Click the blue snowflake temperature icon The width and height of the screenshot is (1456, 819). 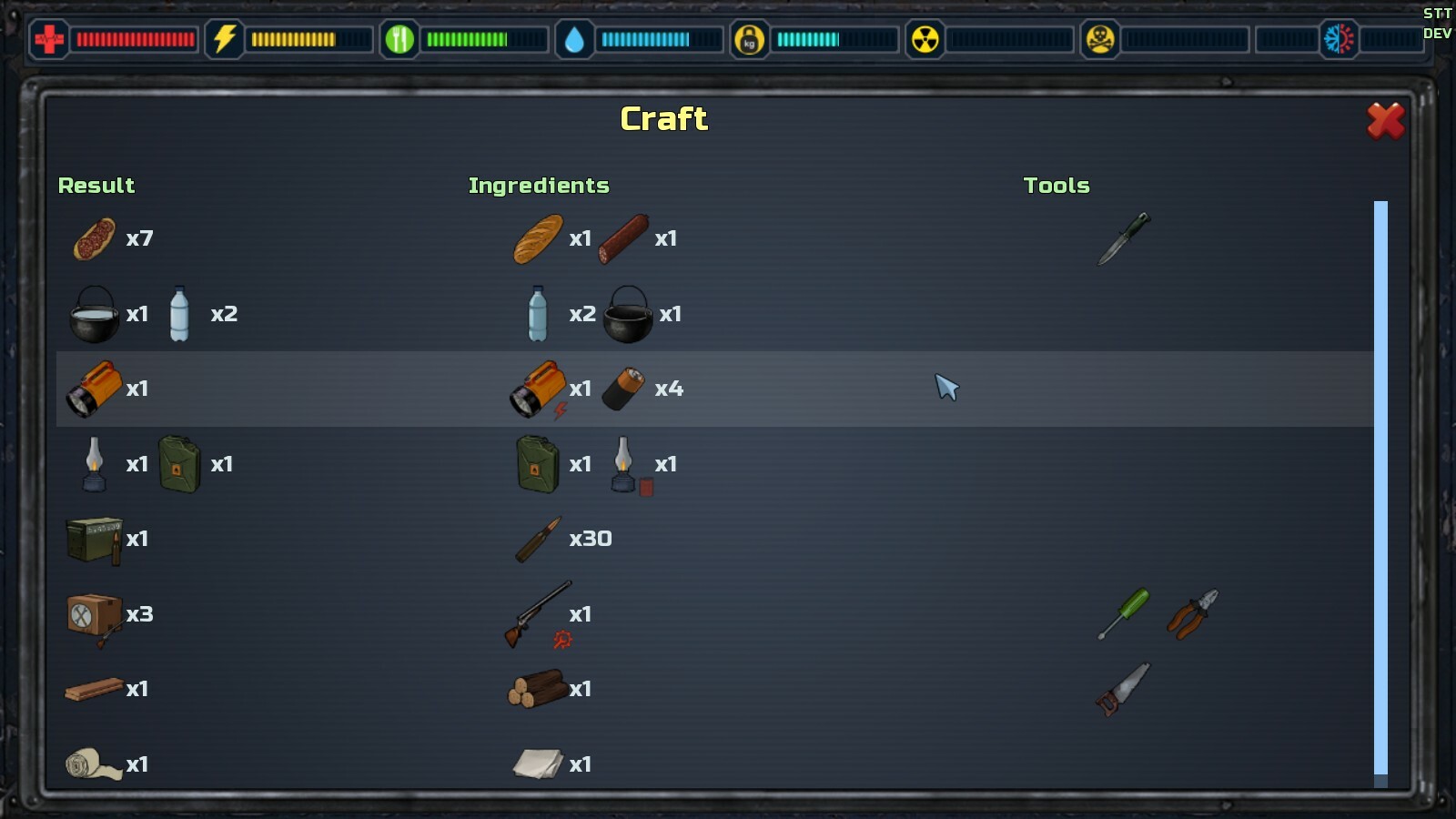(x=1339, y=39)
